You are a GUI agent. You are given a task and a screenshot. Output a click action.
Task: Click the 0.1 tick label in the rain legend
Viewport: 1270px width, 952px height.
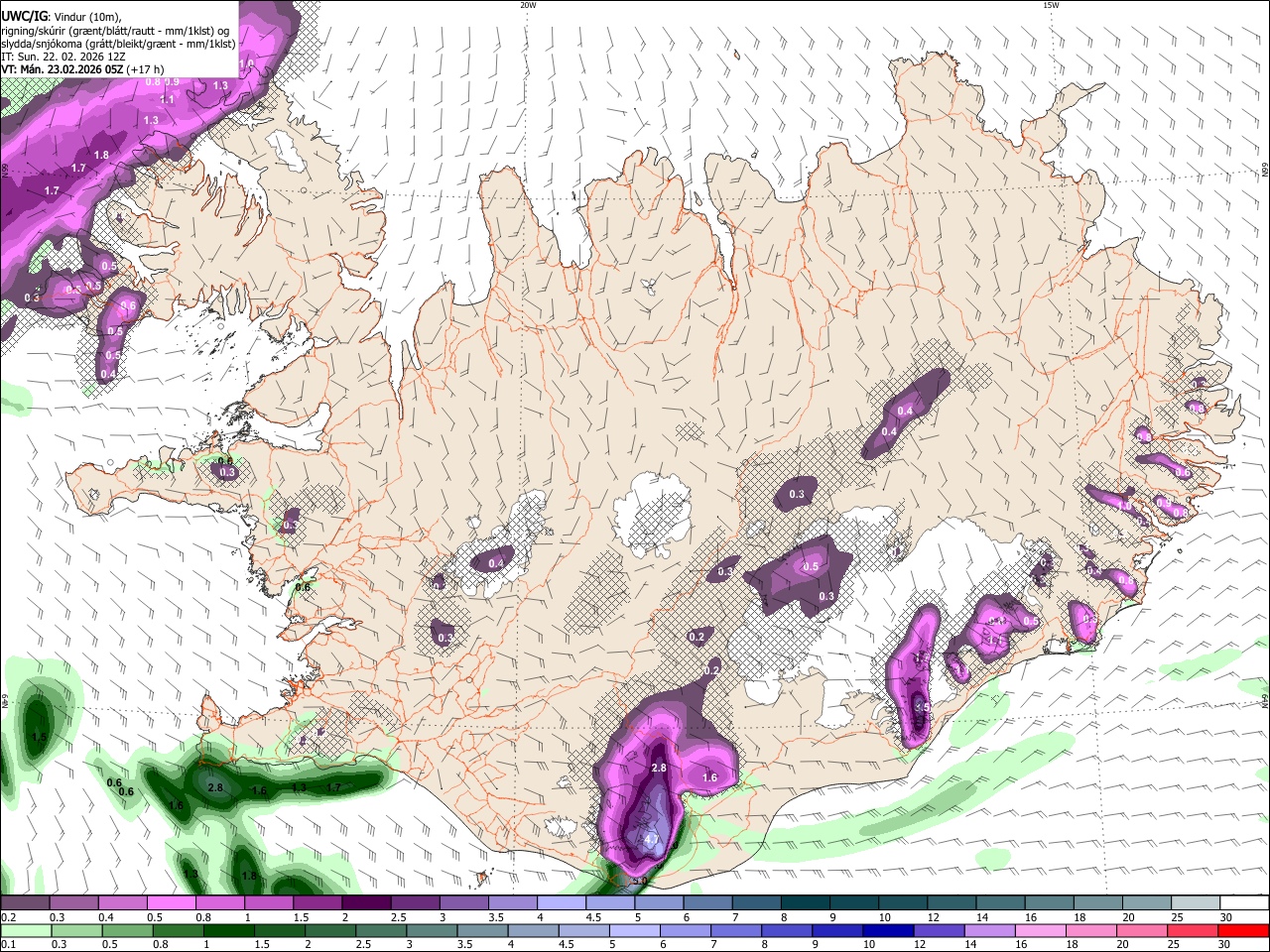[8, 944]
